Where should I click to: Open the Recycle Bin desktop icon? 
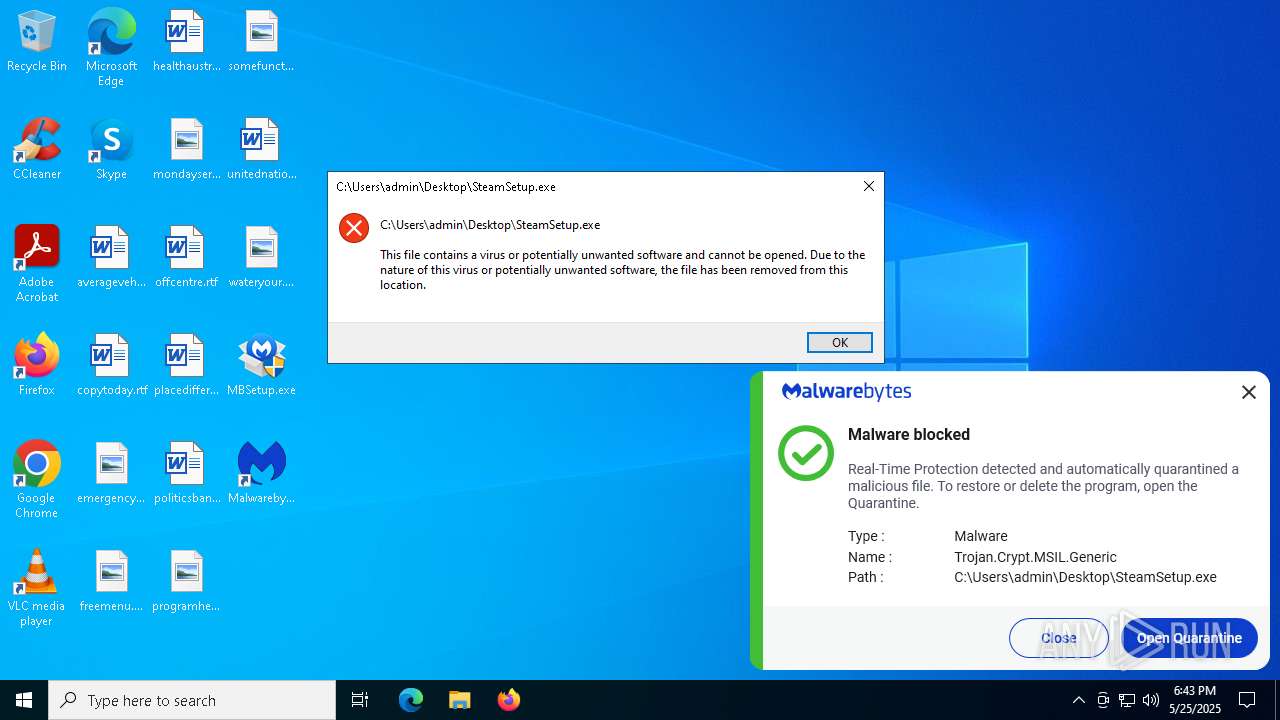[x=37, y=40]
